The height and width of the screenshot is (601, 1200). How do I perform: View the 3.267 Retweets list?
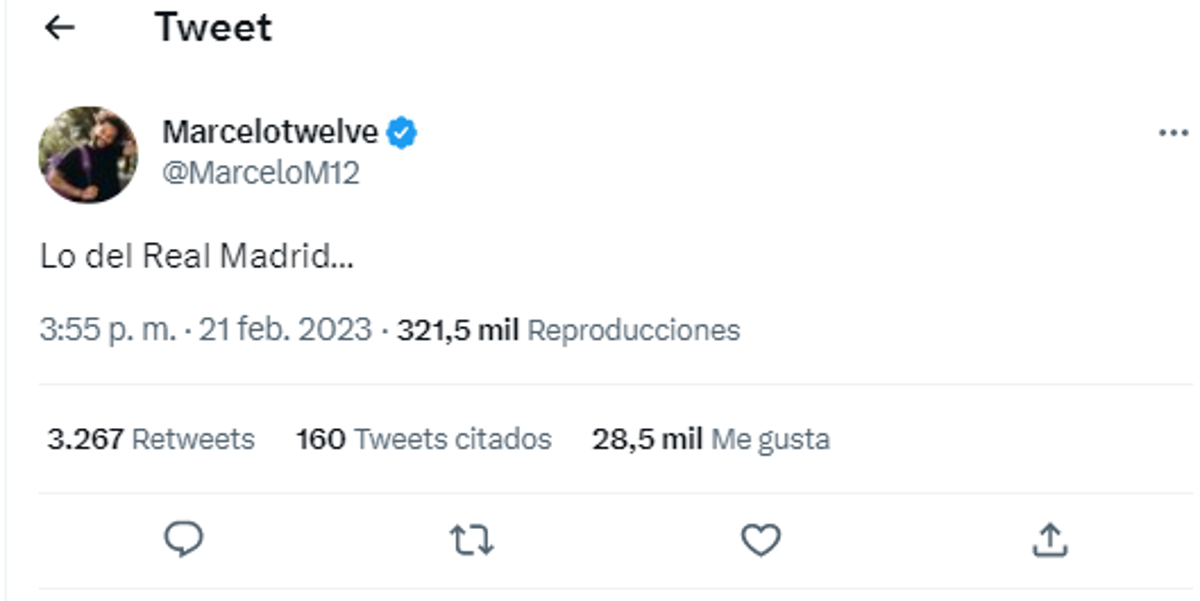coord(151,439)
